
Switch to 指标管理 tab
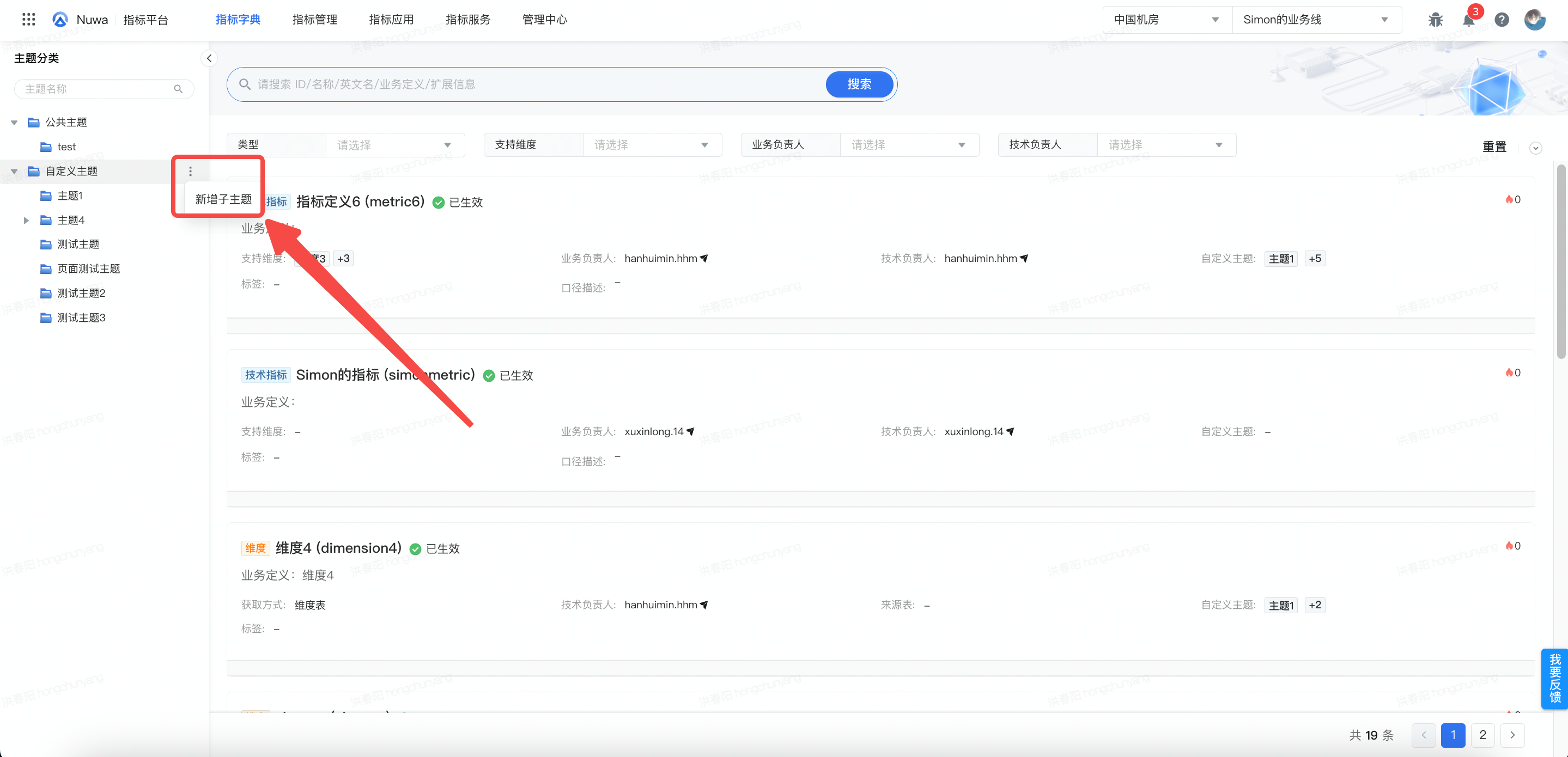click(315, 20)
